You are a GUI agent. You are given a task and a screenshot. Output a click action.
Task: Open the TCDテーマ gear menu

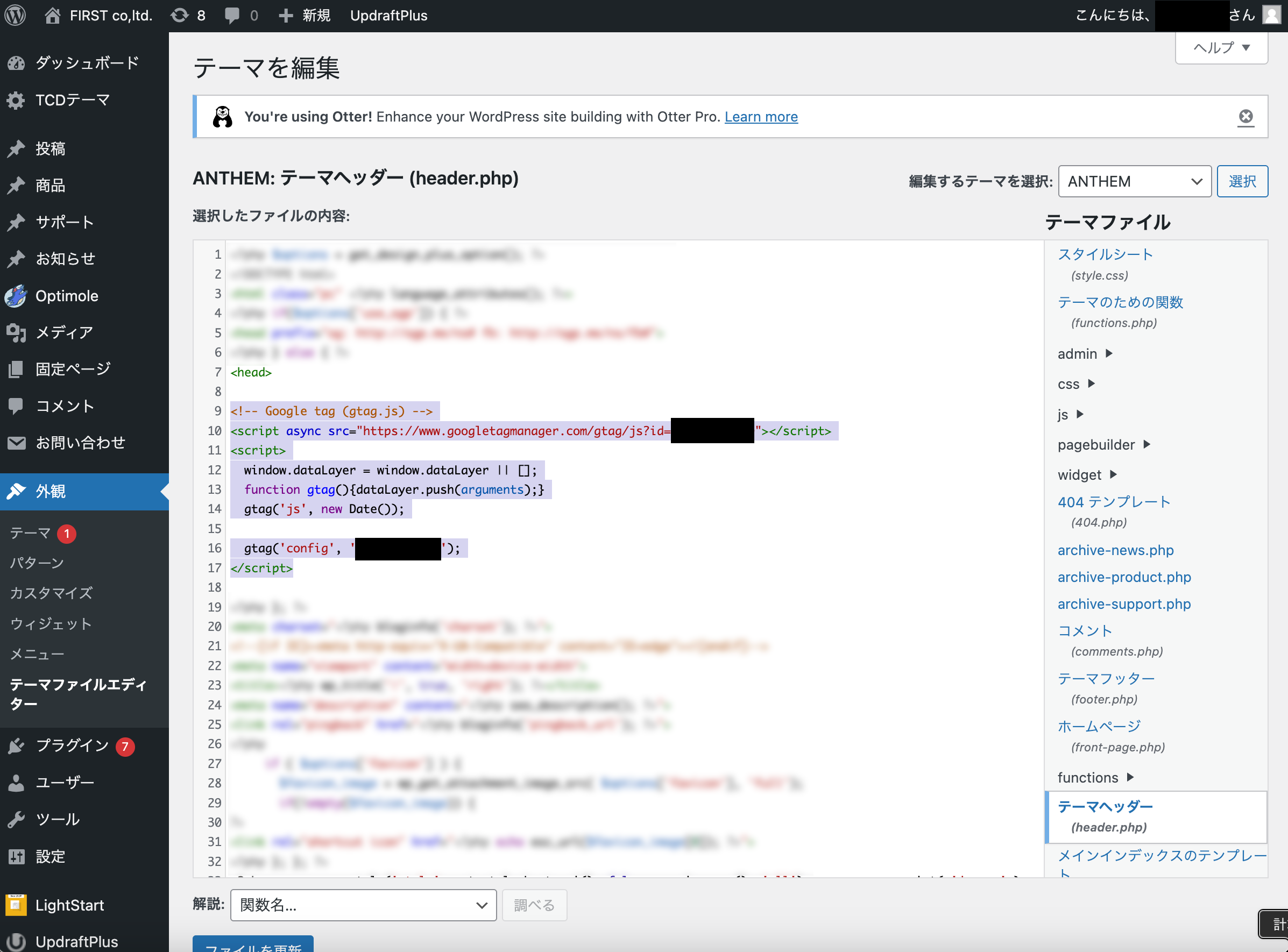click(84, 100)
